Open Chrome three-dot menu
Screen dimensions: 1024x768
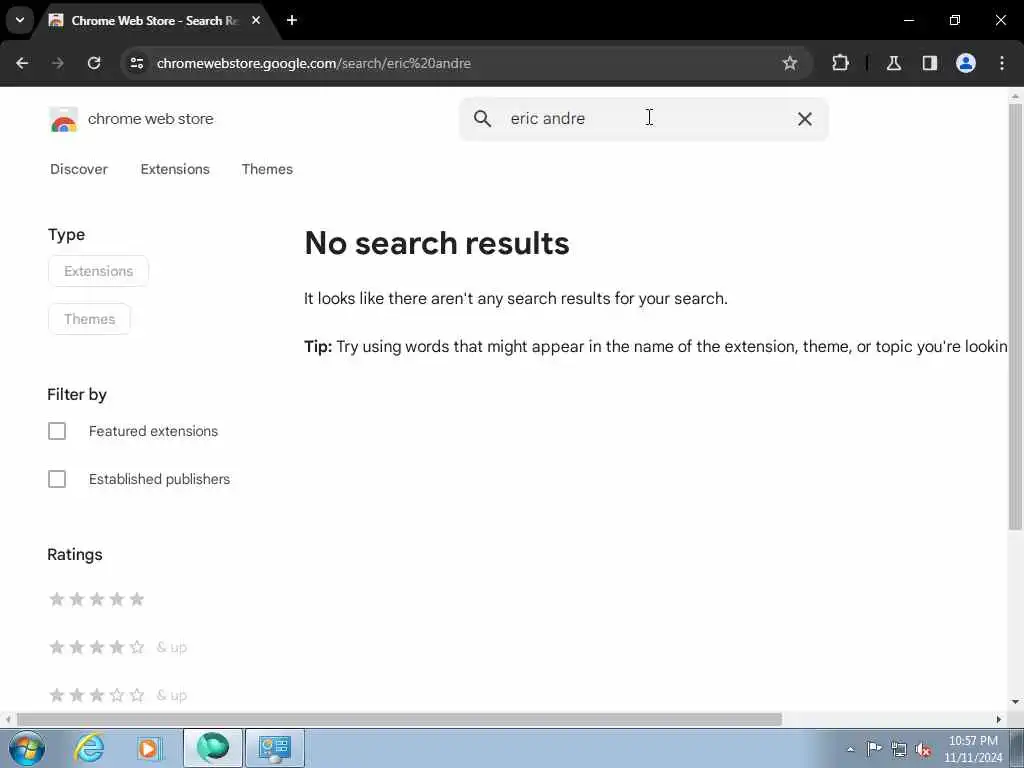coord(1002,63)
